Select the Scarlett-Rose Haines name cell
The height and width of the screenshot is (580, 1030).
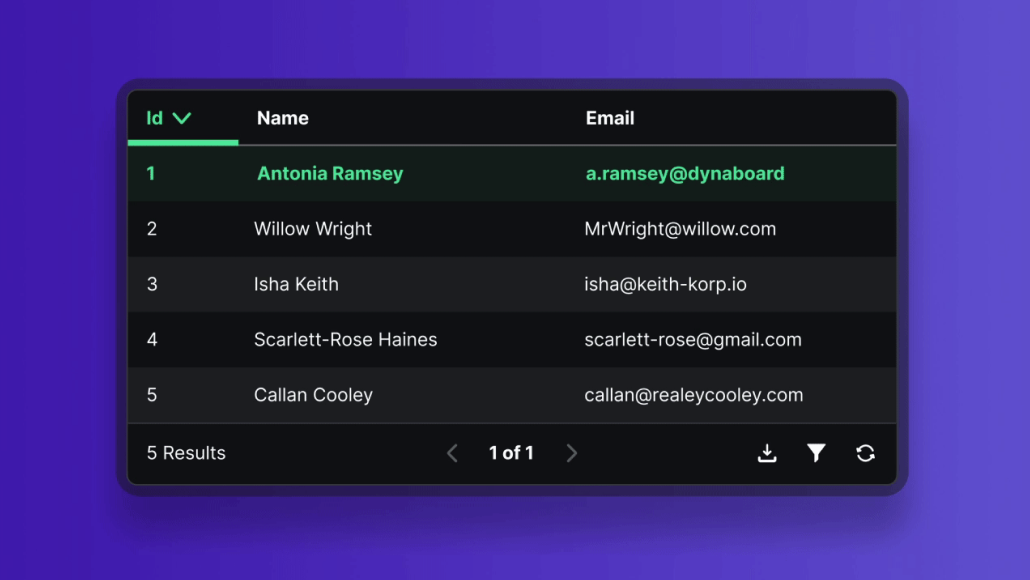(346, 340)
